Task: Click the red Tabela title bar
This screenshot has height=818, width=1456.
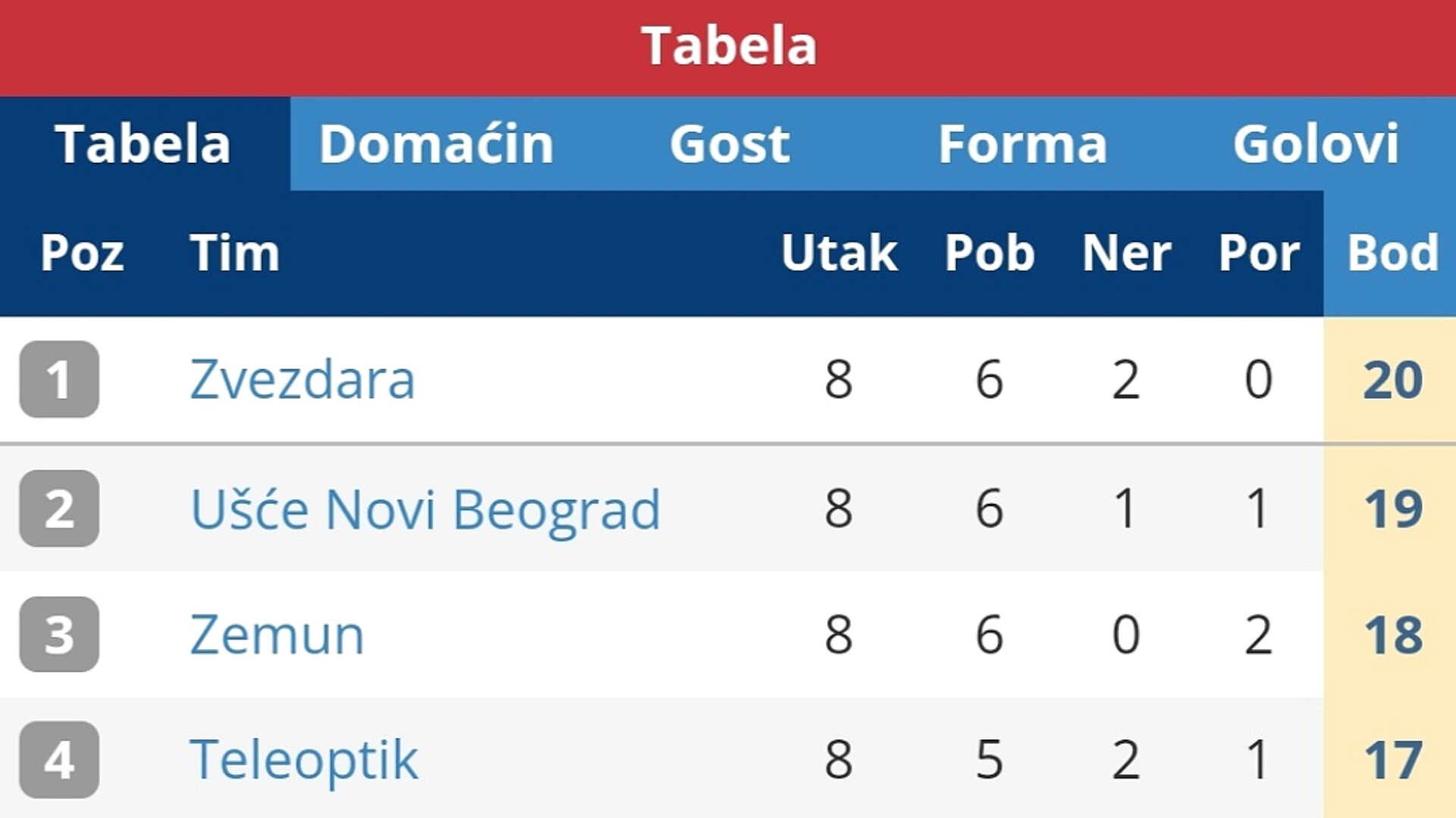Action: pyautogui.click(x=728, y=47)
